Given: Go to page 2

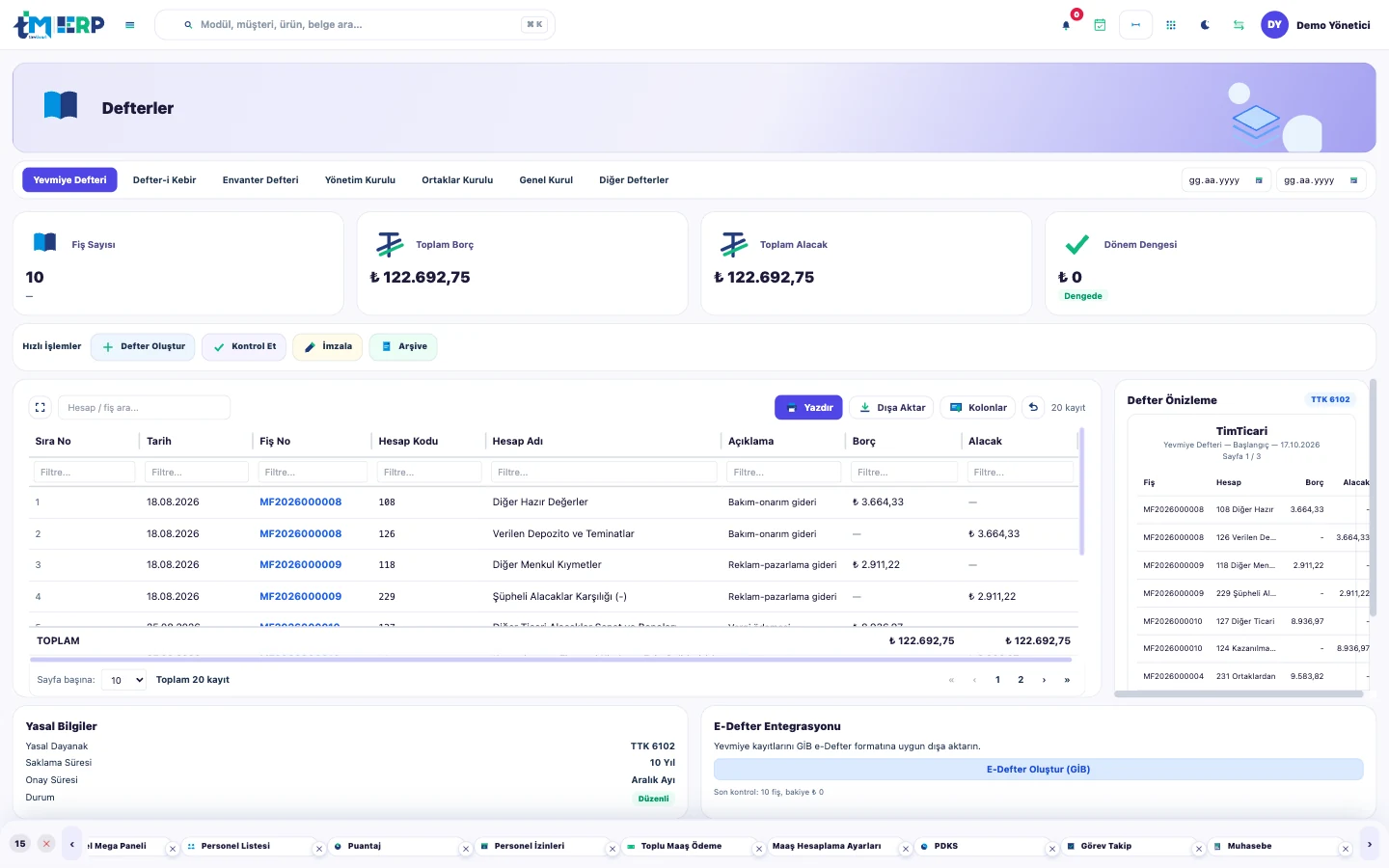Looking at the screenshot, I should (x=1021, y=680).
